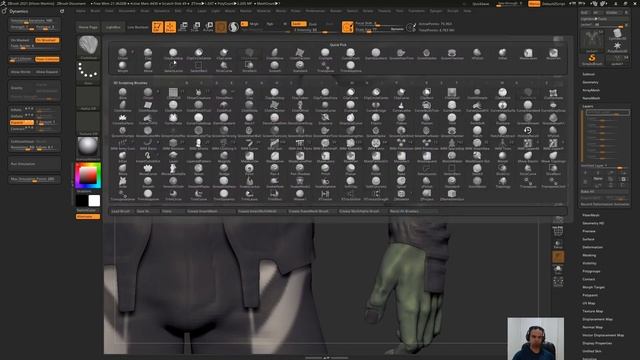Open the Brush menu
Screen dimensions: 640x360
tap(96, 11)
